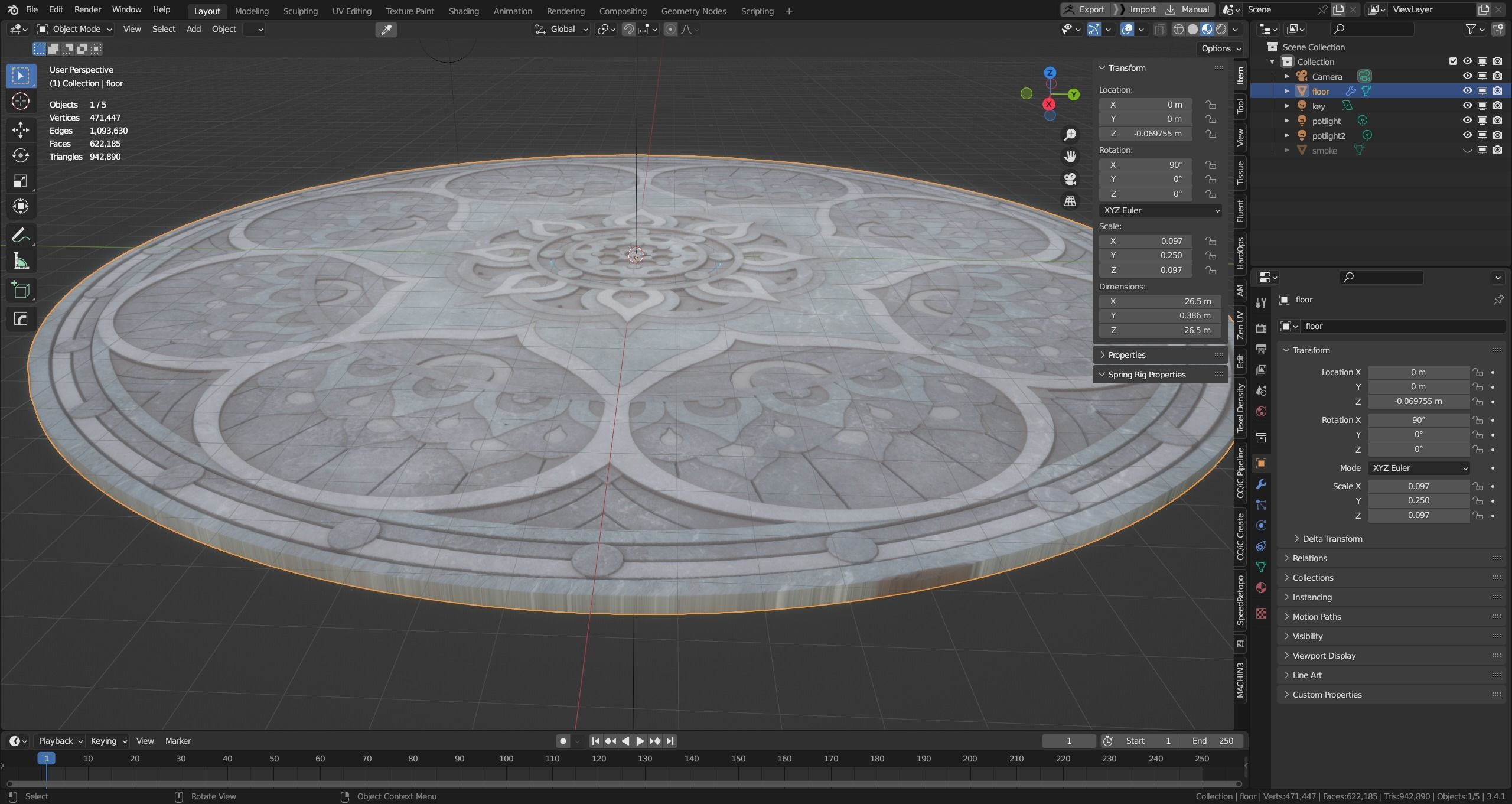The height and width of the screenshot is (804, 1512).
Task: Hide the floor object in viewport
Action: (x=1467, y=91)
